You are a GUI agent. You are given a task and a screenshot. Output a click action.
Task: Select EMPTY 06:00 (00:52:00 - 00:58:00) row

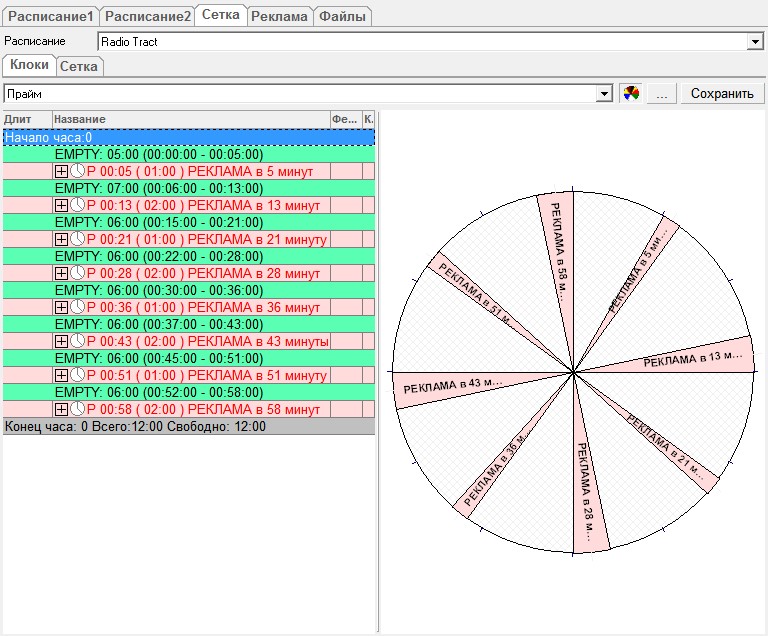point(189,392)
